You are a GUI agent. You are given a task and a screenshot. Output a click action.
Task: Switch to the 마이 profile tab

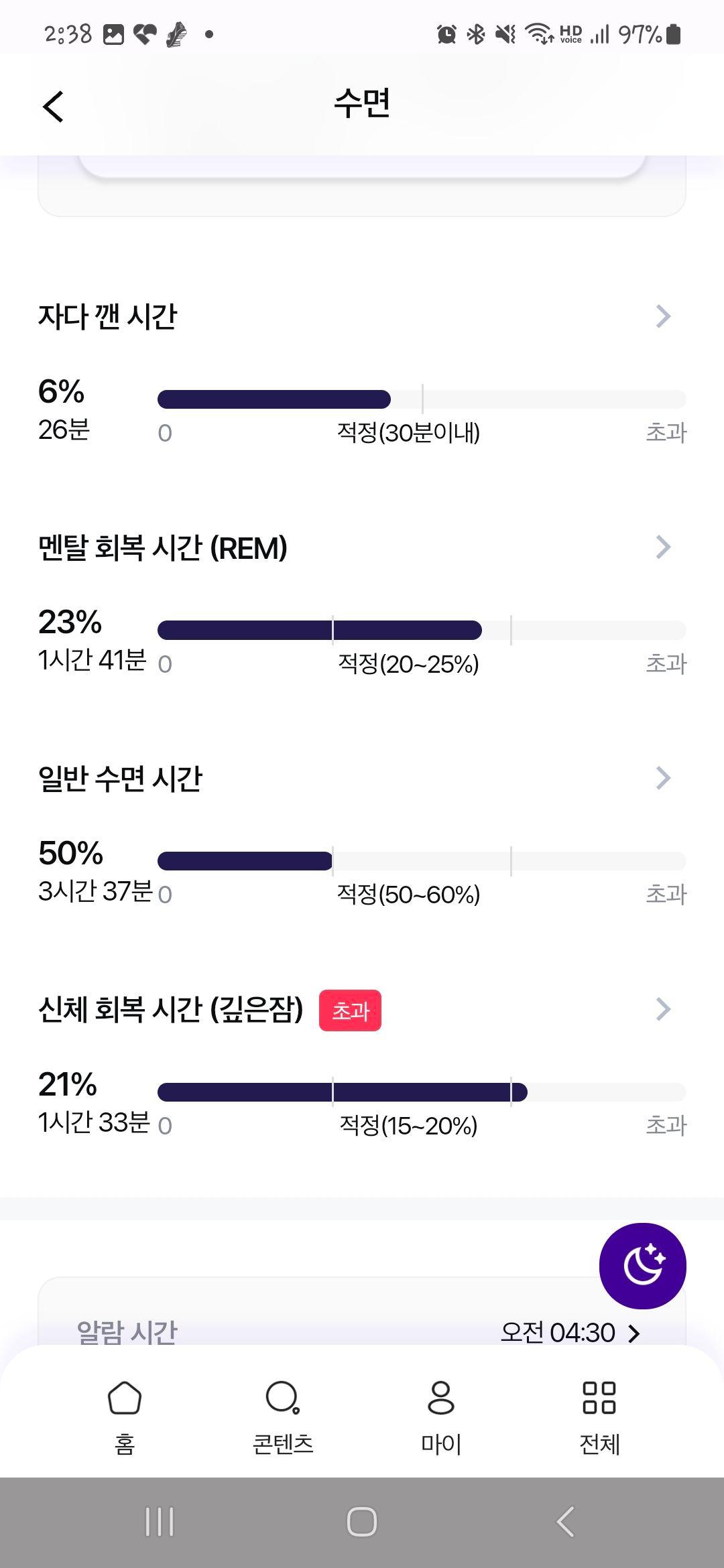pyautogui.click(x=440, y=1398)
